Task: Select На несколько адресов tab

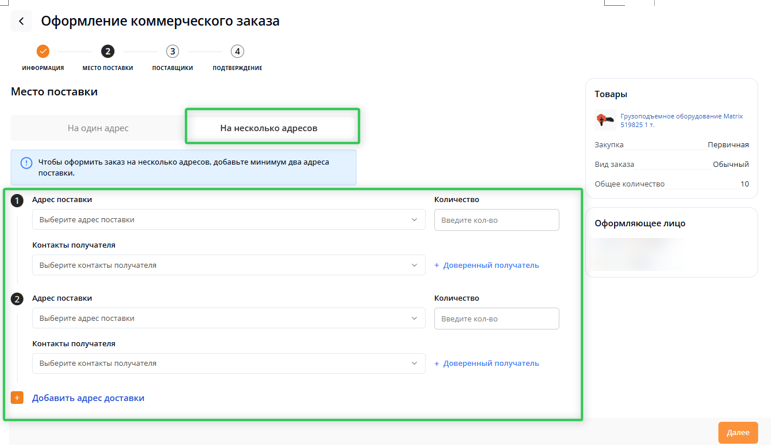Action: coord(269,128)
